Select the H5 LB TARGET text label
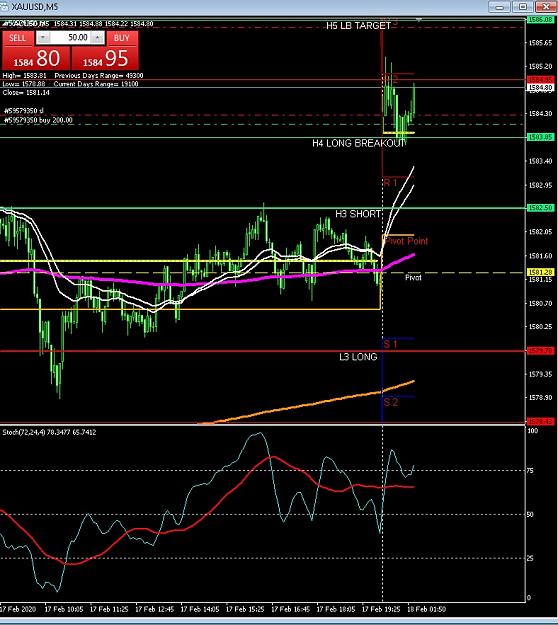This screenshot has height=625, width=558. coord(358,26)
